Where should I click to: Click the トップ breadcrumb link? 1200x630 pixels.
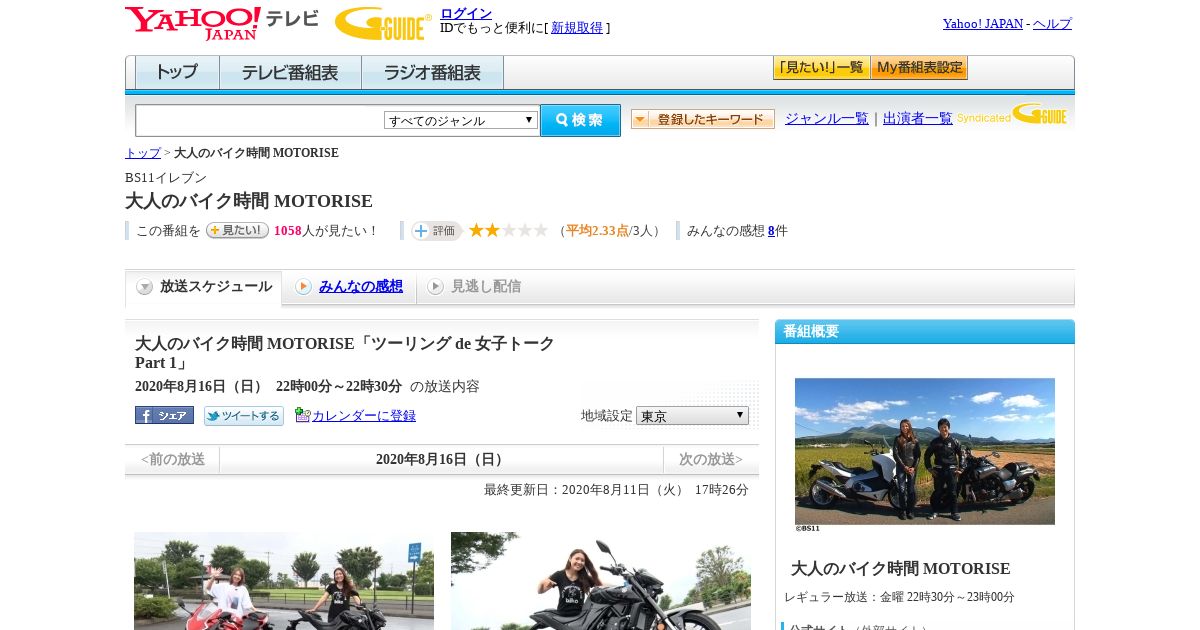click(143, 153)
